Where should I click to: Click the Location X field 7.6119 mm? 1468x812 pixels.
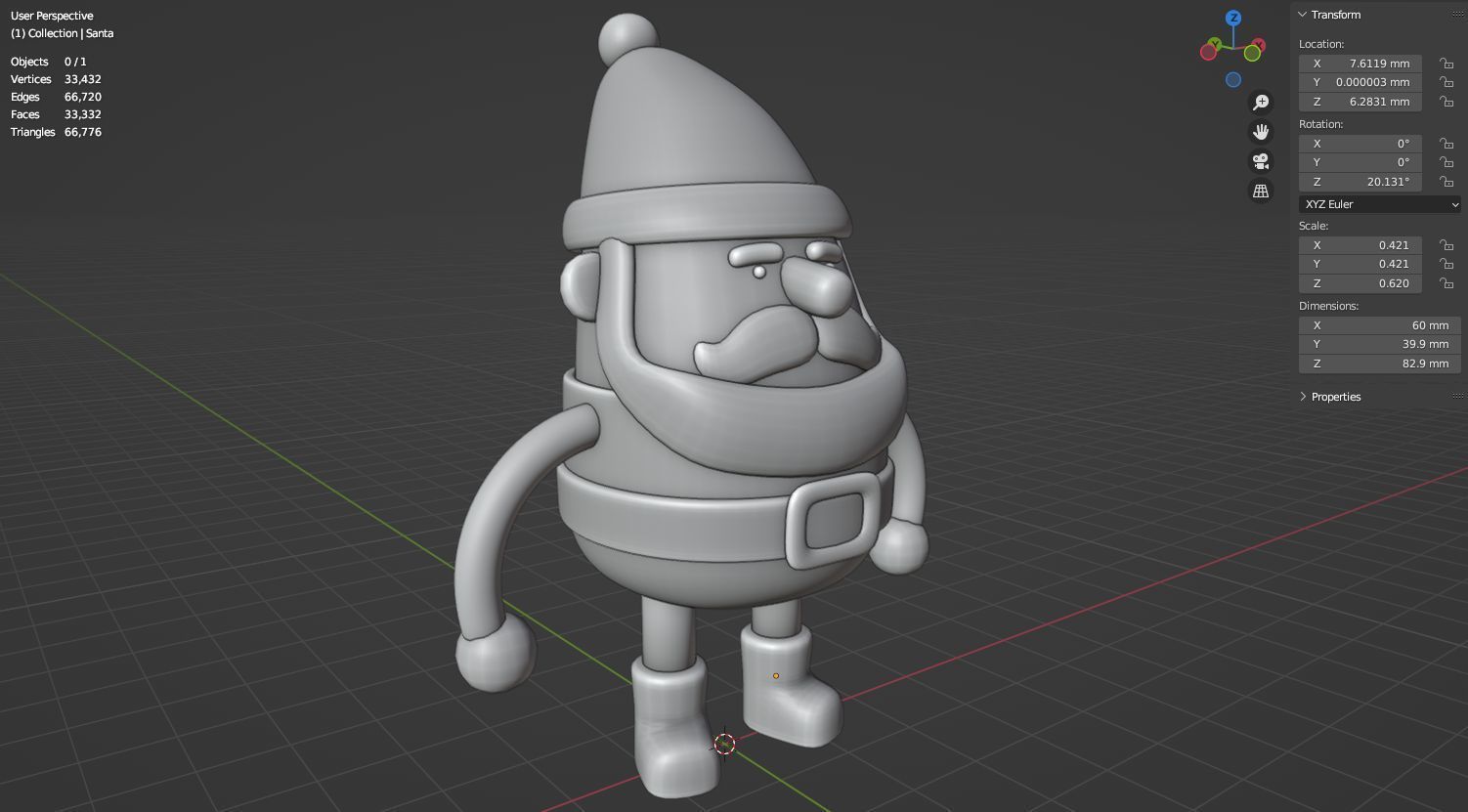click(1360, 64)
